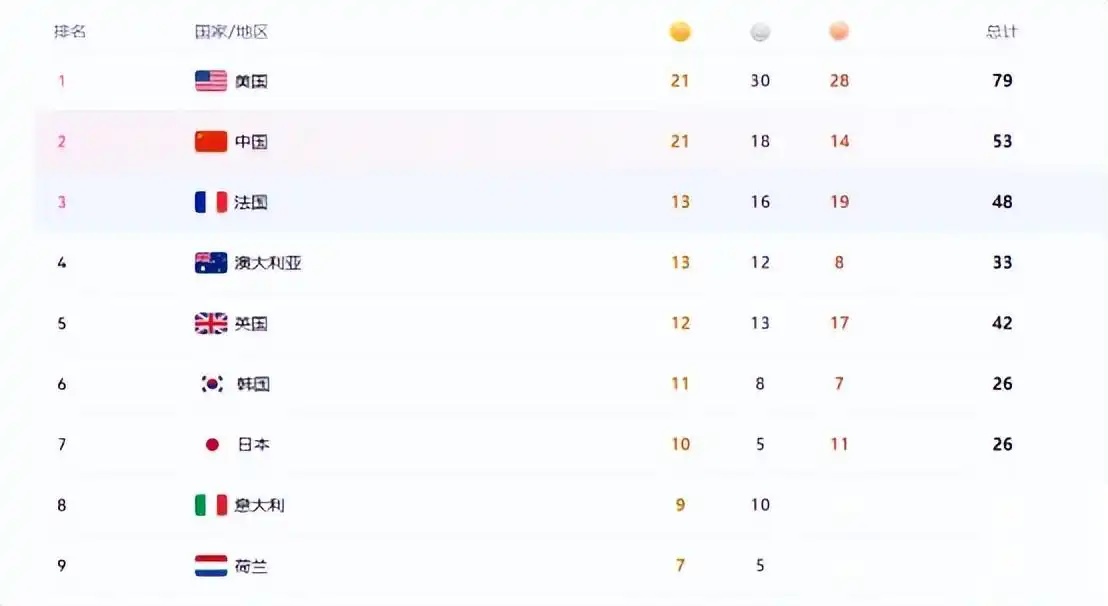Click the 总计 column header

tap(1002, 32)
